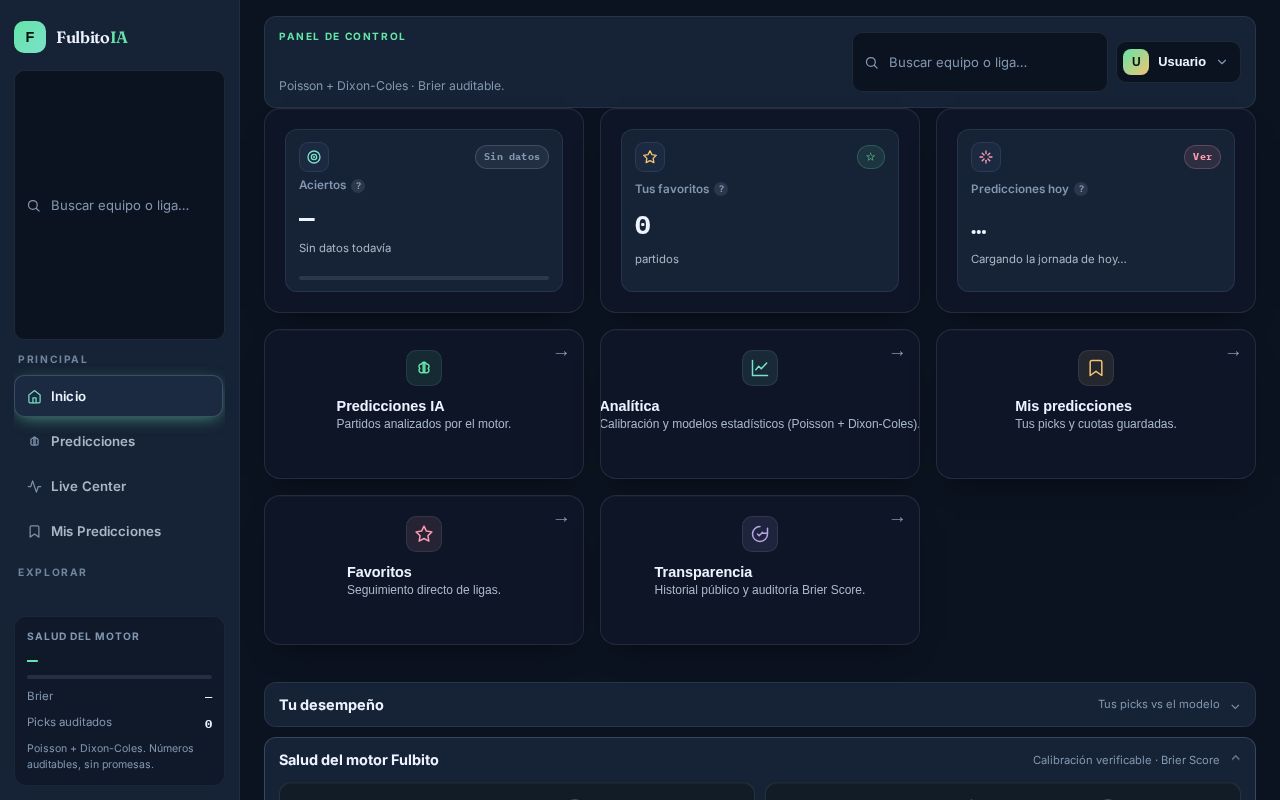Open Mis Predicciones in the sidebar
Viewport: 1280px width, 800px height.
118,531
